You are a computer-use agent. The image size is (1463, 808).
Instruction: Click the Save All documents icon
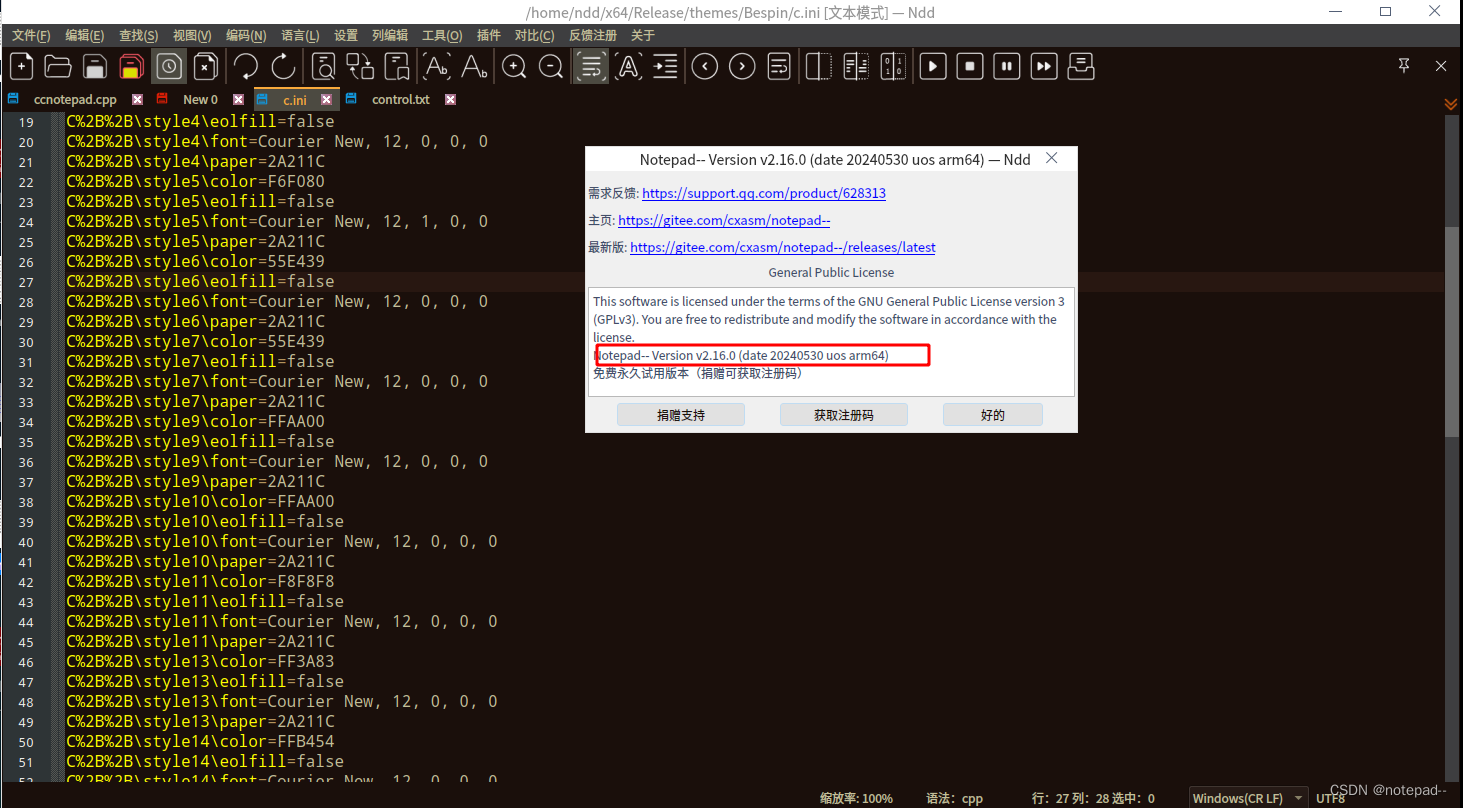point(132,66)
